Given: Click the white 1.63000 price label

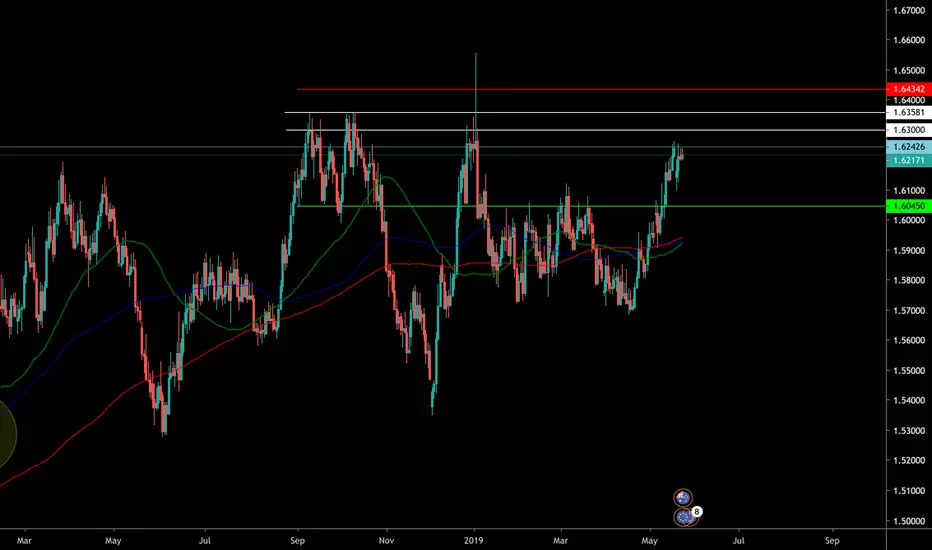Looking at the screenshot, I should [x=909, y=130].
